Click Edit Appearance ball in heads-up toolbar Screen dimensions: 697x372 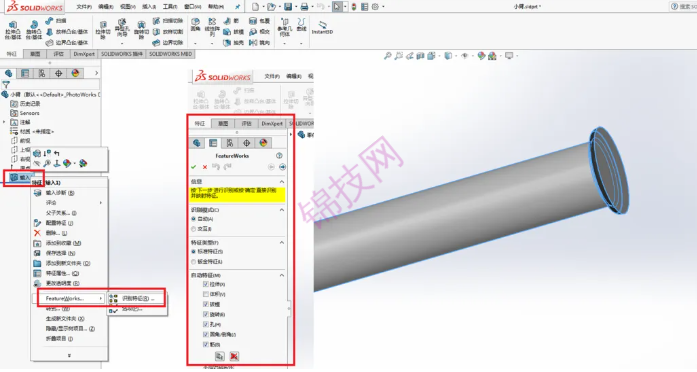click(x=481, y=56)
